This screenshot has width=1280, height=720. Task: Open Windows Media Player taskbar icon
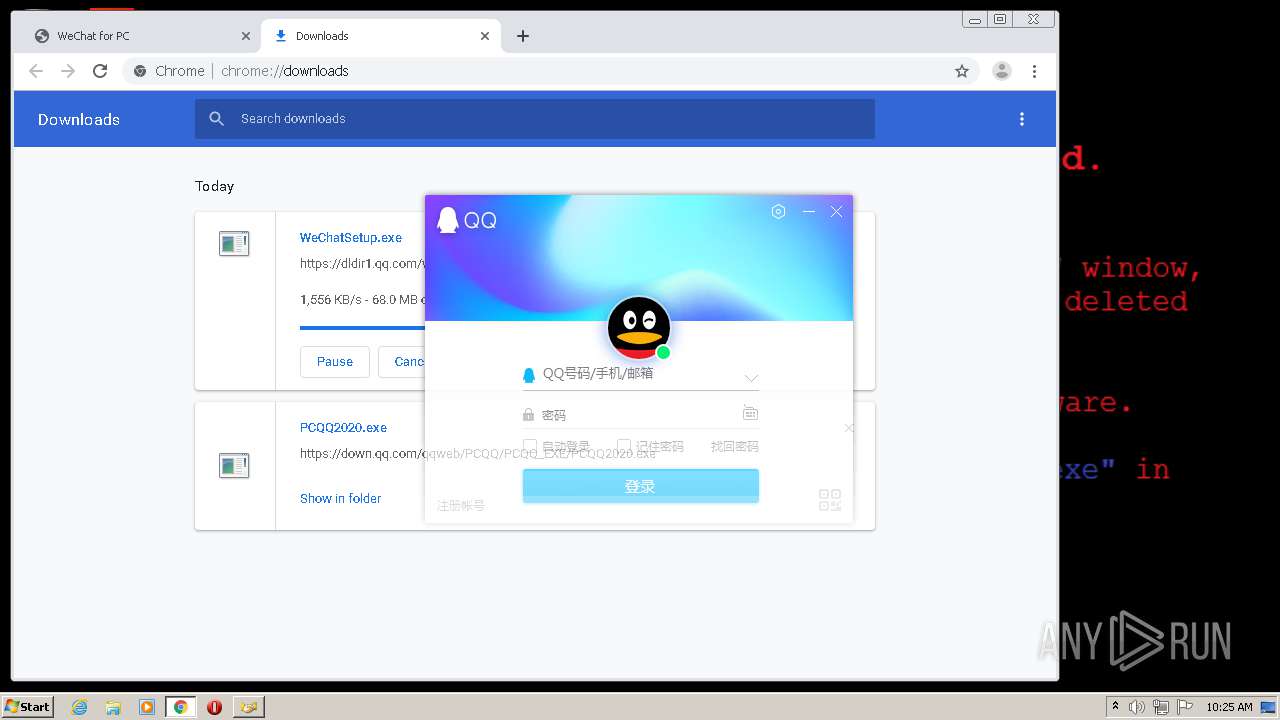click(x=147, y=707)
